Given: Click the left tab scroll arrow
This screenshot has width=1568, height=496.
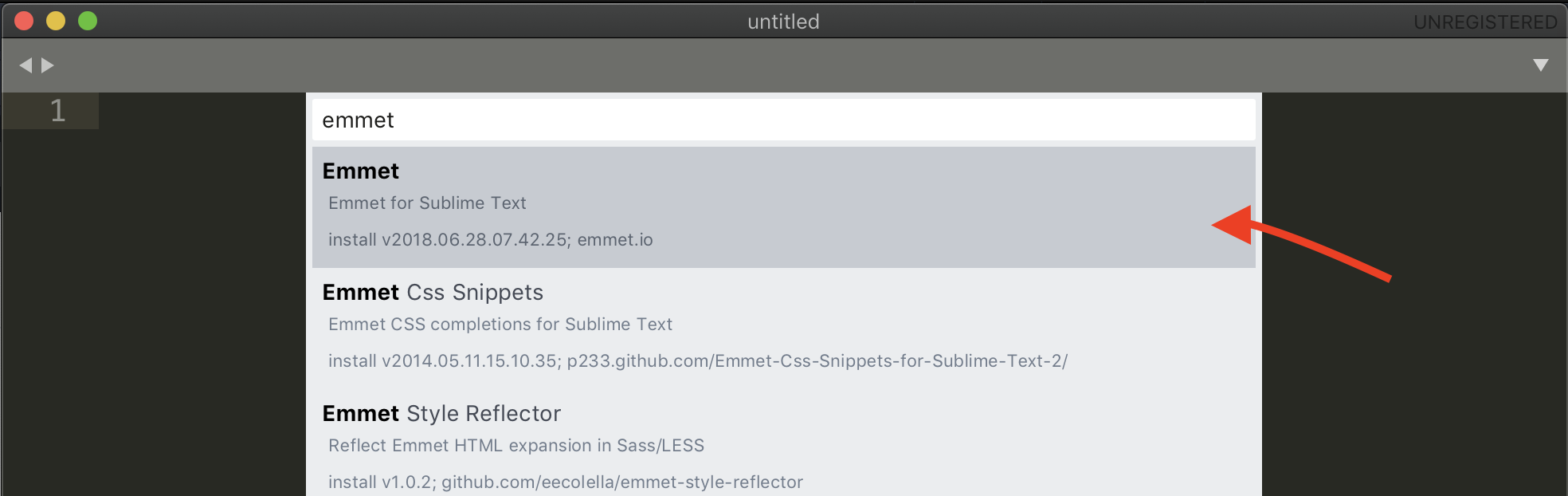Looking at the screenshot, I should tap(25, 65).
